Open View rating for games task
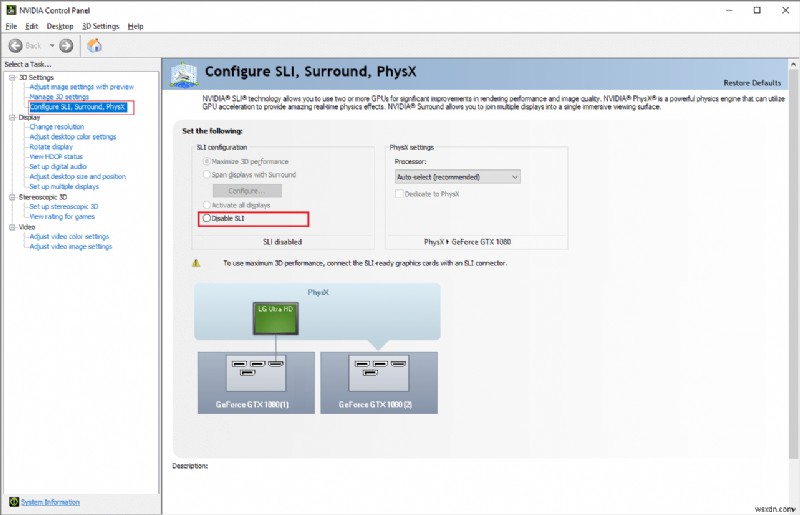The image size is (800, 515). (x=62, y=216)
